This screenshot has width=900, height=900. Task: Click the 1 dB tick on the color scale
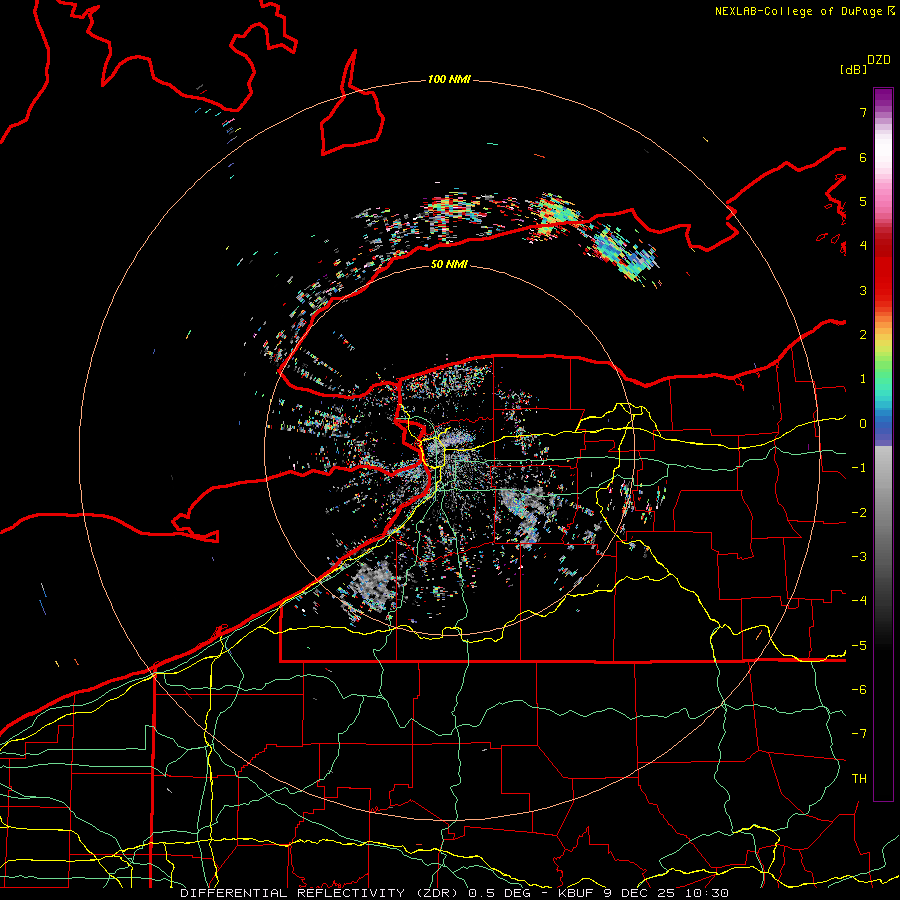point(863,379)
